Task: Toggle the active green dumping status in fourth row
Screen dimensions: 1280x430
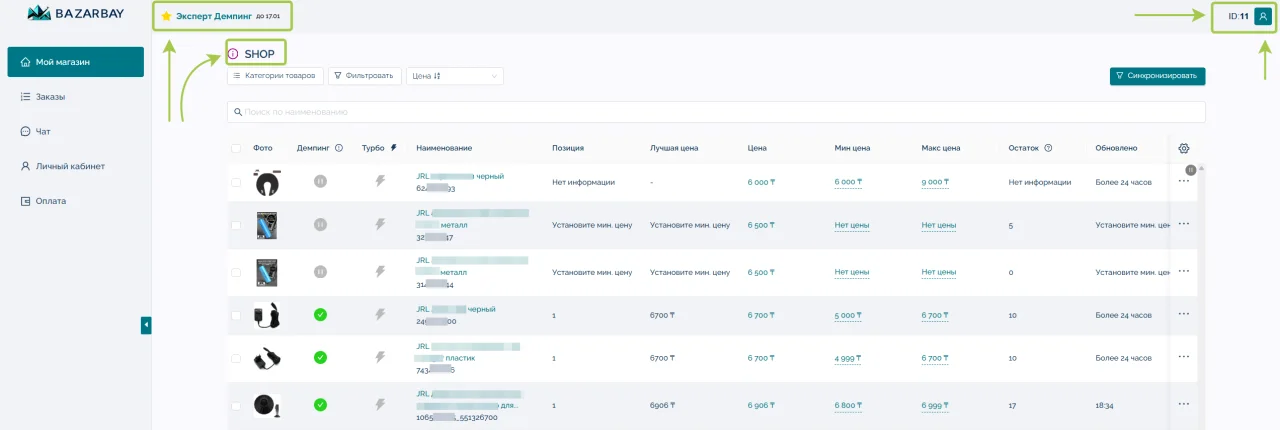Action: (320, 315)
